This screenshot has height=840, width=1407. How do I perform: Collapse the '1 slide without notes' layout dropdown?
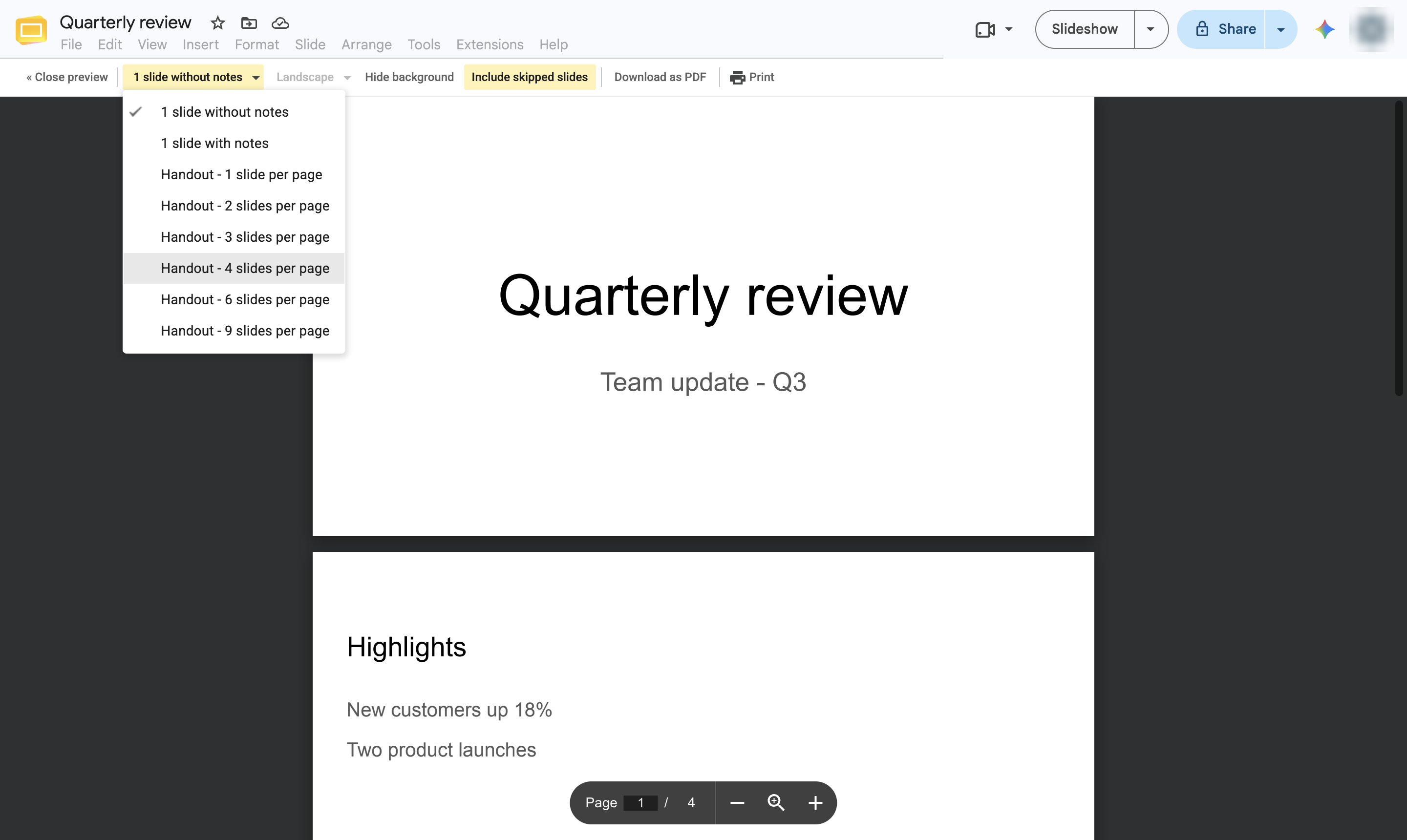pos(193,77)
